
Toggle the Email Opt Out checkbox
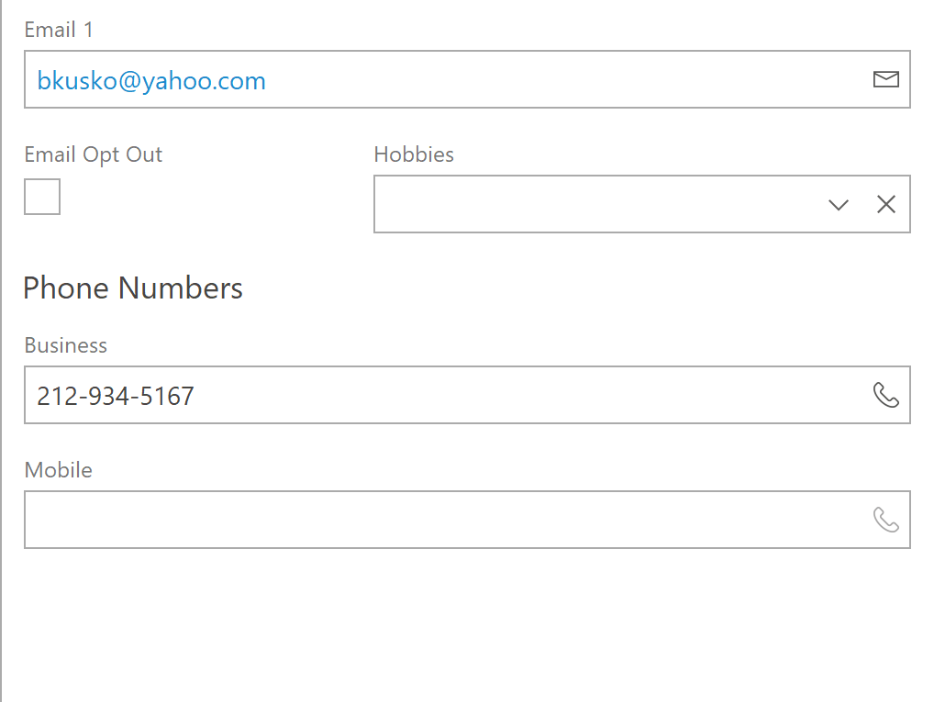tap(42, 196)
